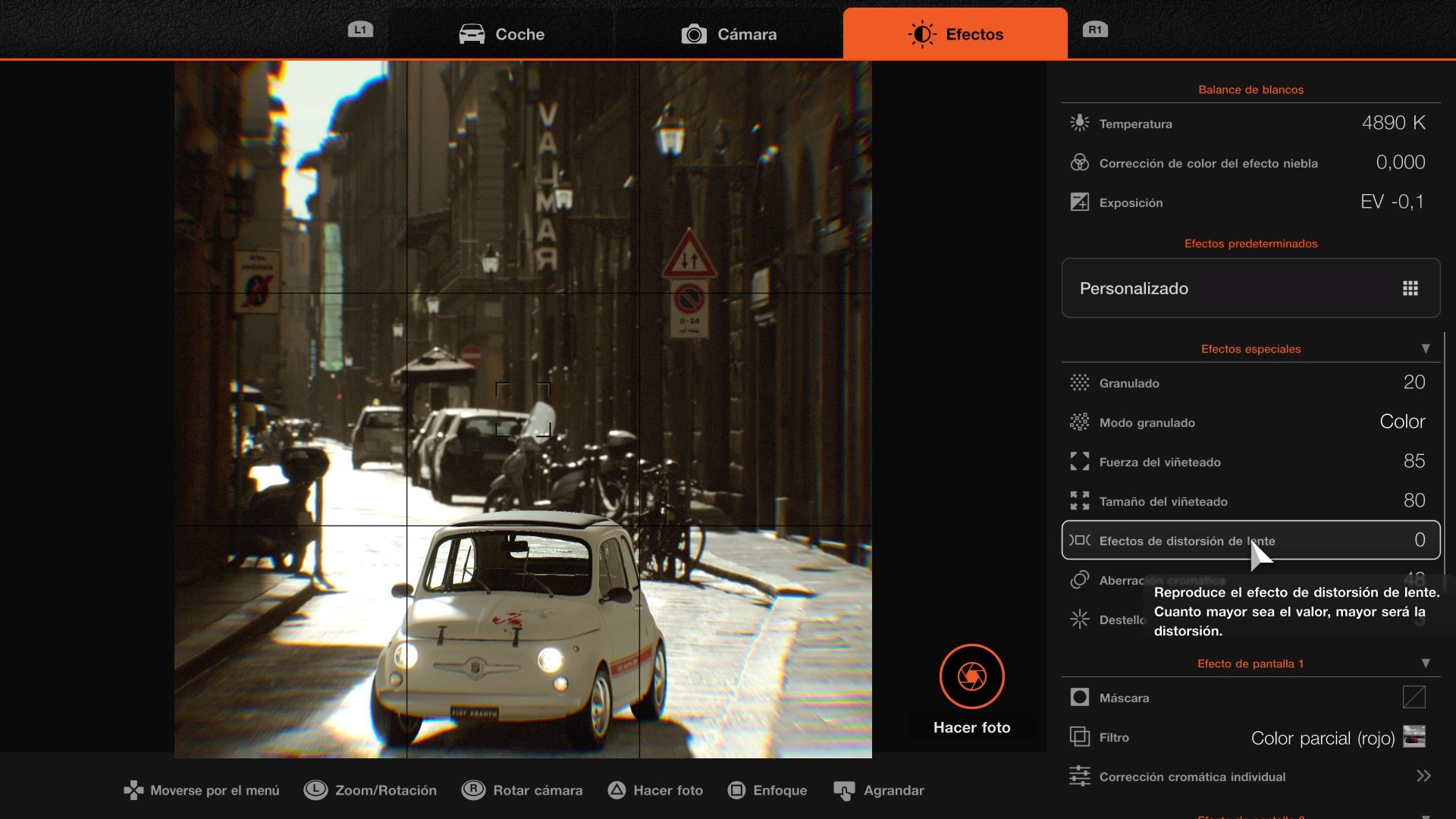Click the Temperatura sun icon
Image resolution: width=1456 pixels, height=819 pixels.
pos(1079,123)
